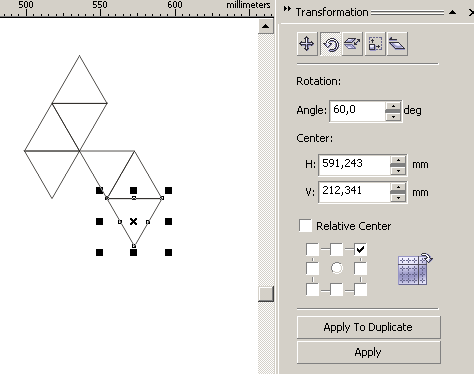Select the Rotate transformation tab
Viewport: 474px width, 374px height.
(330, 44)
